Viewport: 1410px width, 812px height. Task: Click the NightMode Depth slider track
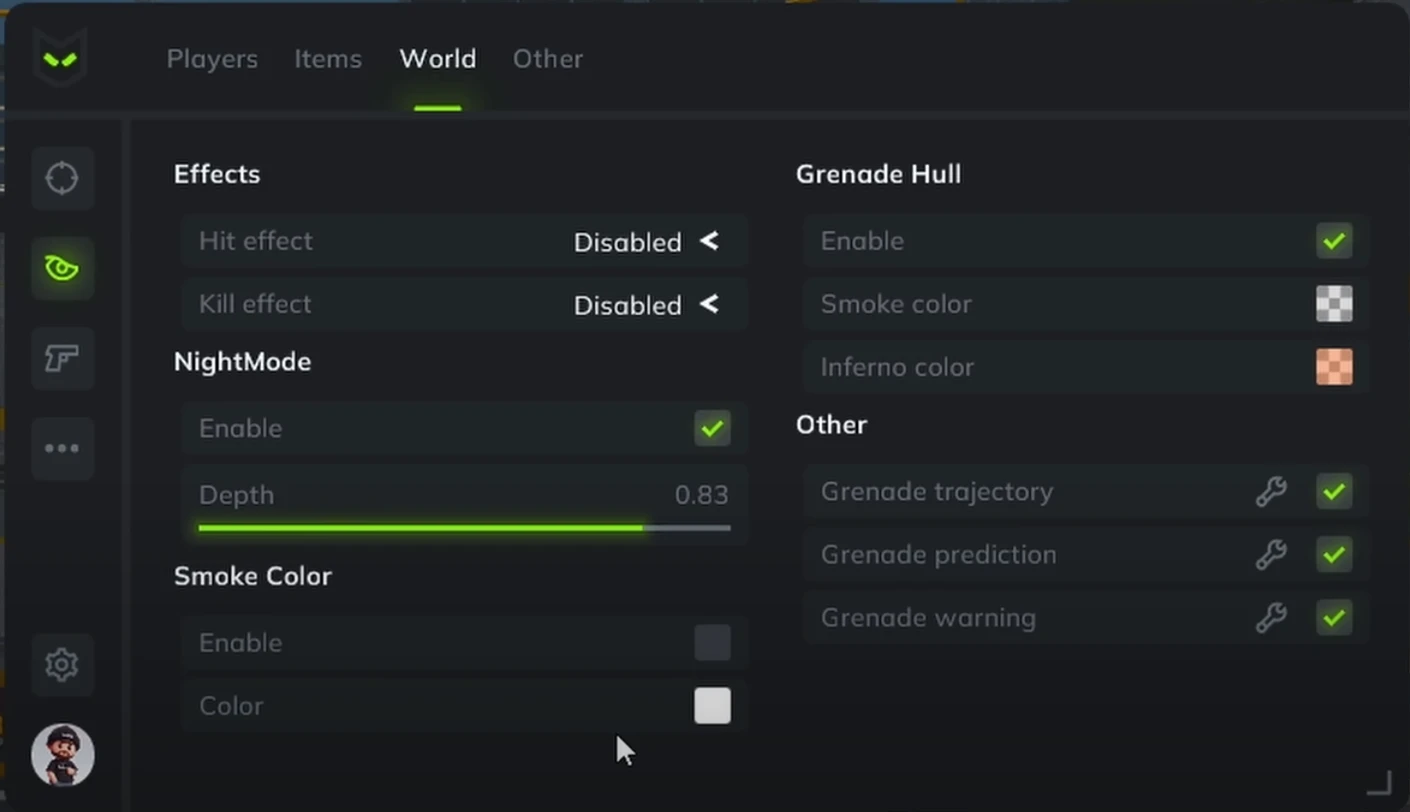(464, 527)
